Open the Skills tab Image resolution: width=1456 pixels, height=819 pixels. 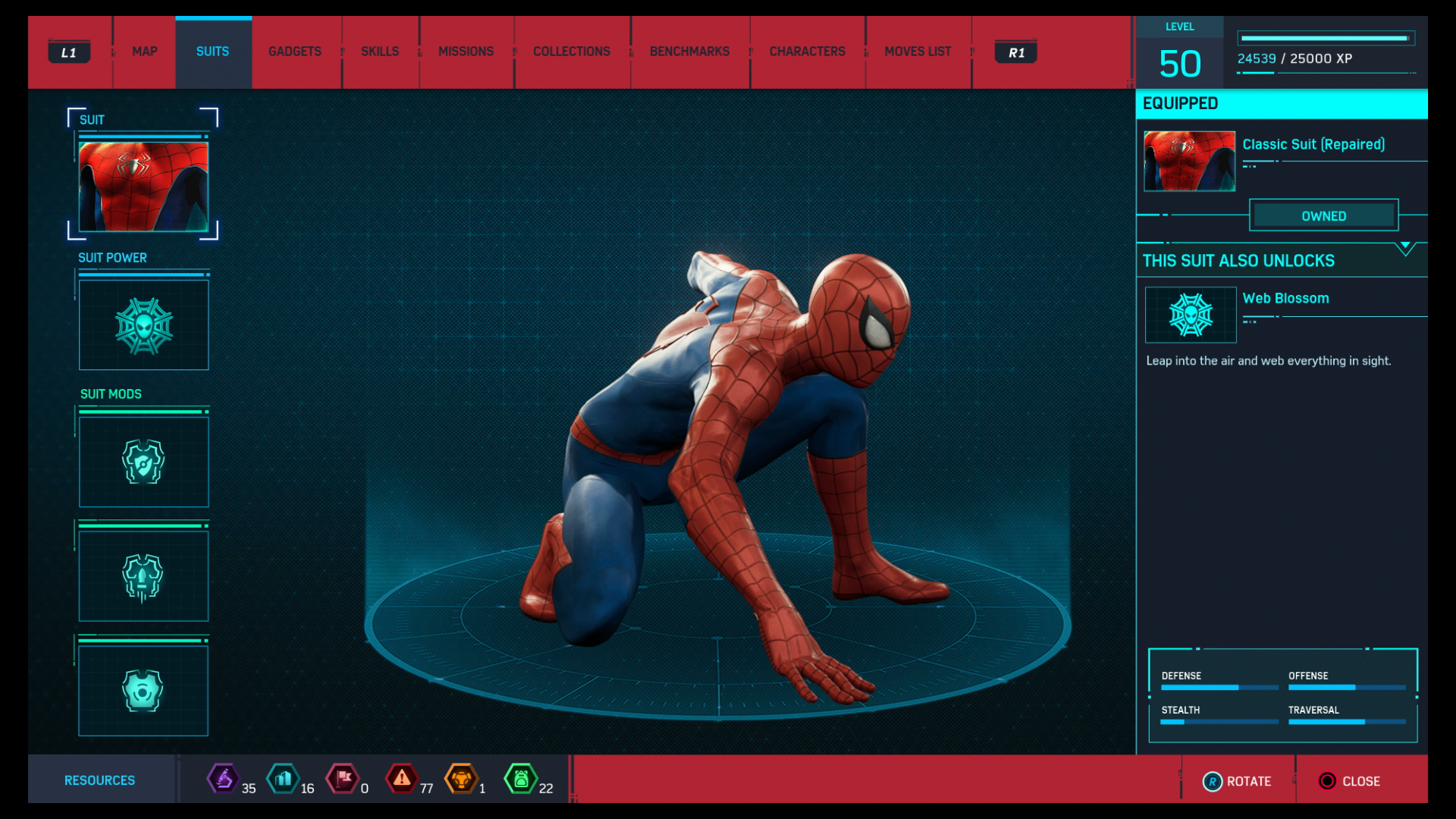pyautogui.click(x=380, y=52)
